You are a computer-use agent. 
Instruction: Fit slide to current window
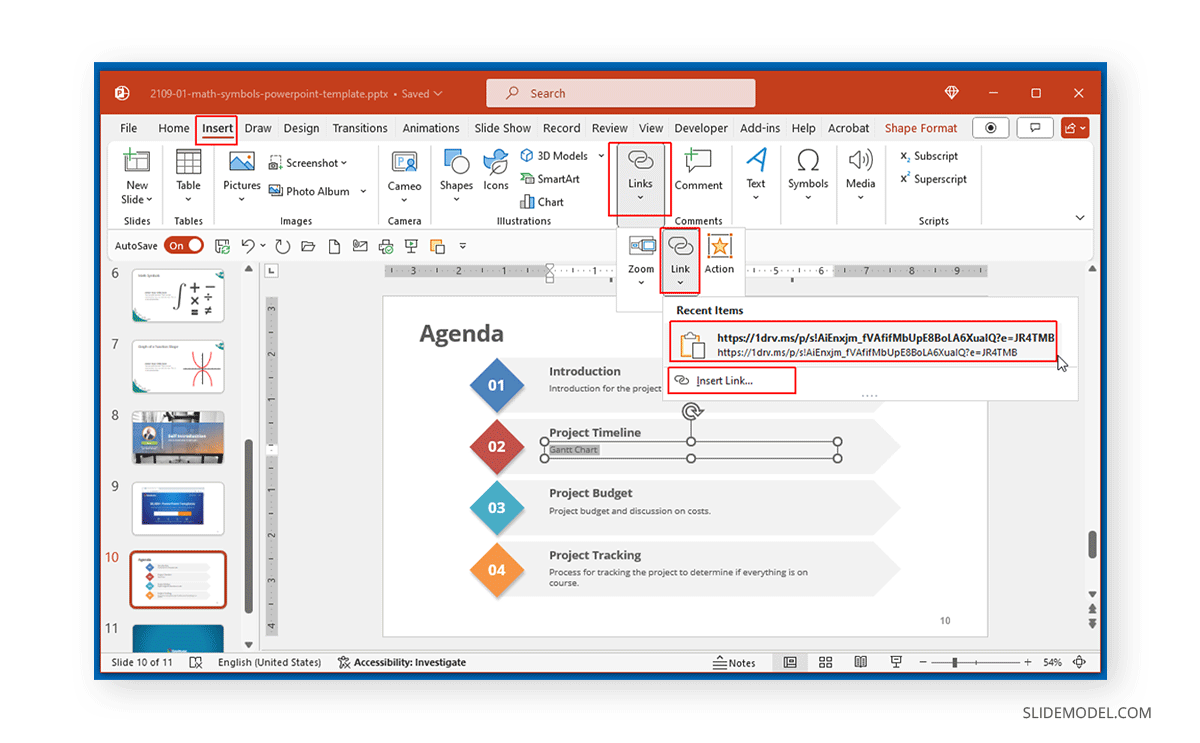(x=1079, y=662)
